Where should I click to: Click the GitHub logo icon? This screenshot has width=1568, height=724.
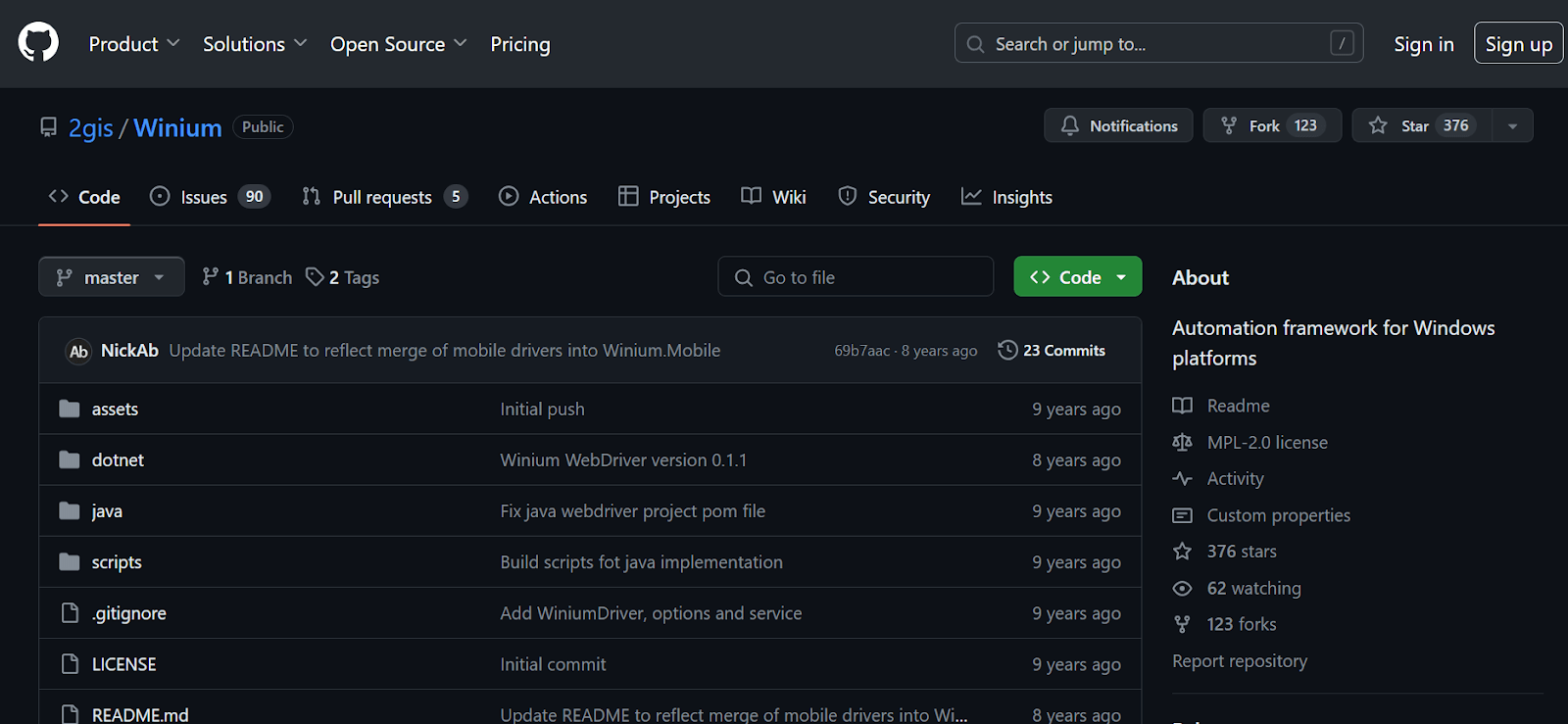(x=38, y=43)
